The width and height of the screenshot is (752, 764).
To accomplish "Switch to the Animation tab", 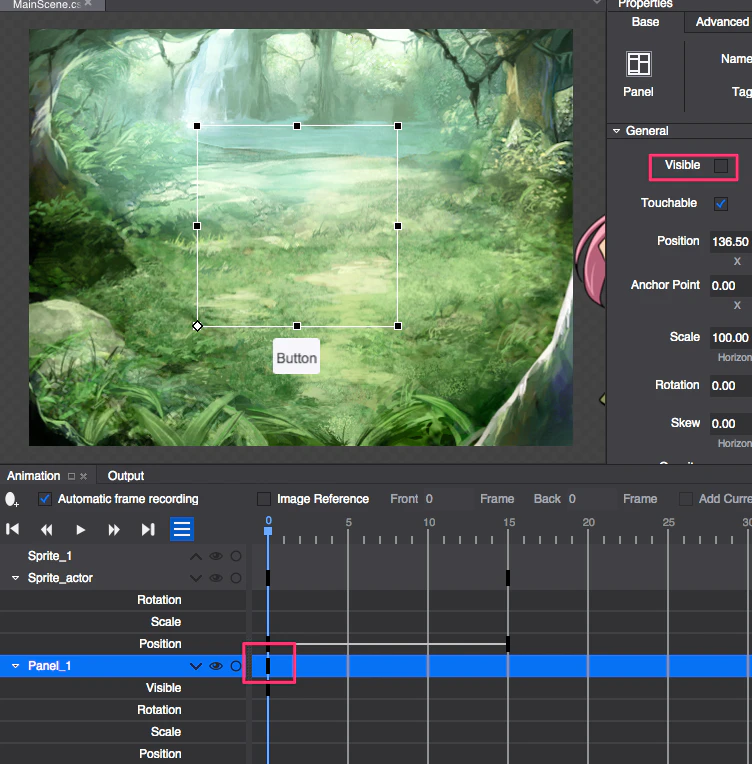I will [34, 476].
